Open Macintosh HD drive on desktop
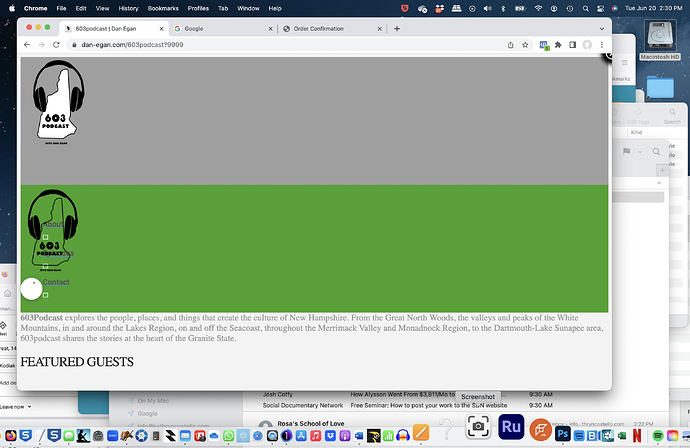 coord(660,38)
